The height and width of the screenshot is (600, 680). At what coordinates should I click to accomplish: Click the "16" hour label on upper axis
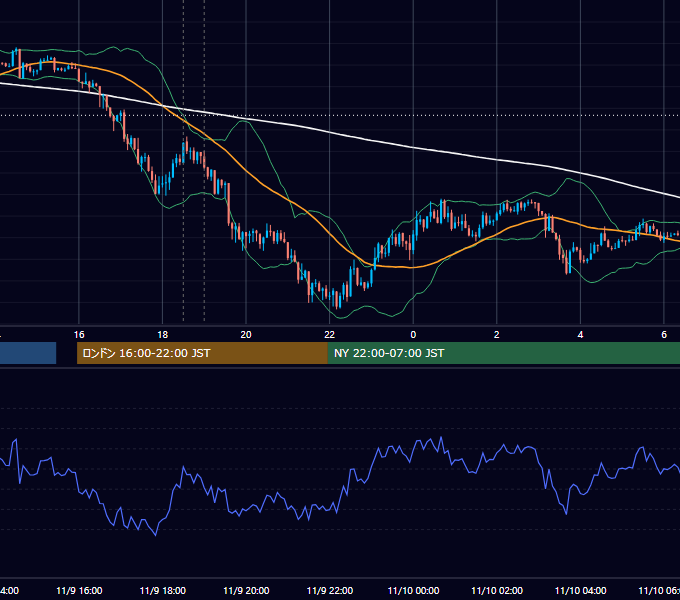click(x=79, y=335)
